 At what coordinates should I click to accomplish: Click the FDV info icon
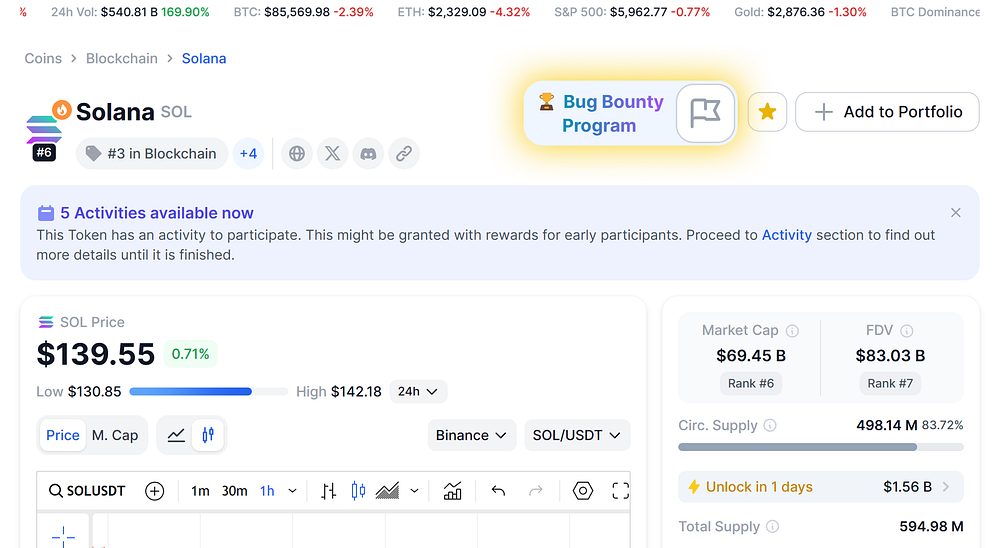906,330
